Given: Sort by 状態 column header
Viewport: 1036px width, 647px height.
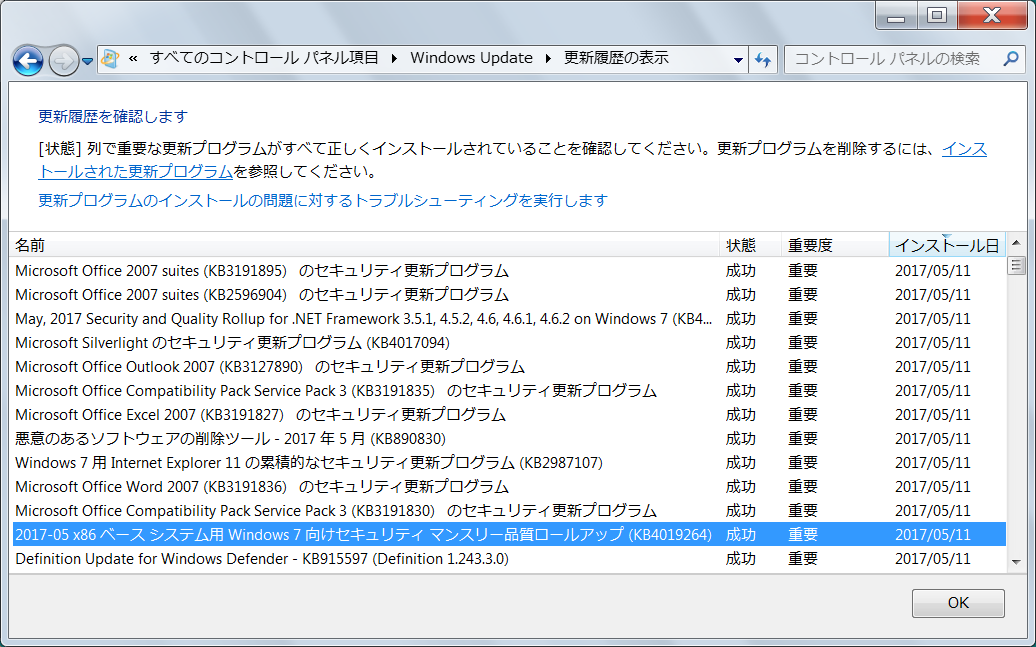Looking at the screenshot, I should 750,245.
